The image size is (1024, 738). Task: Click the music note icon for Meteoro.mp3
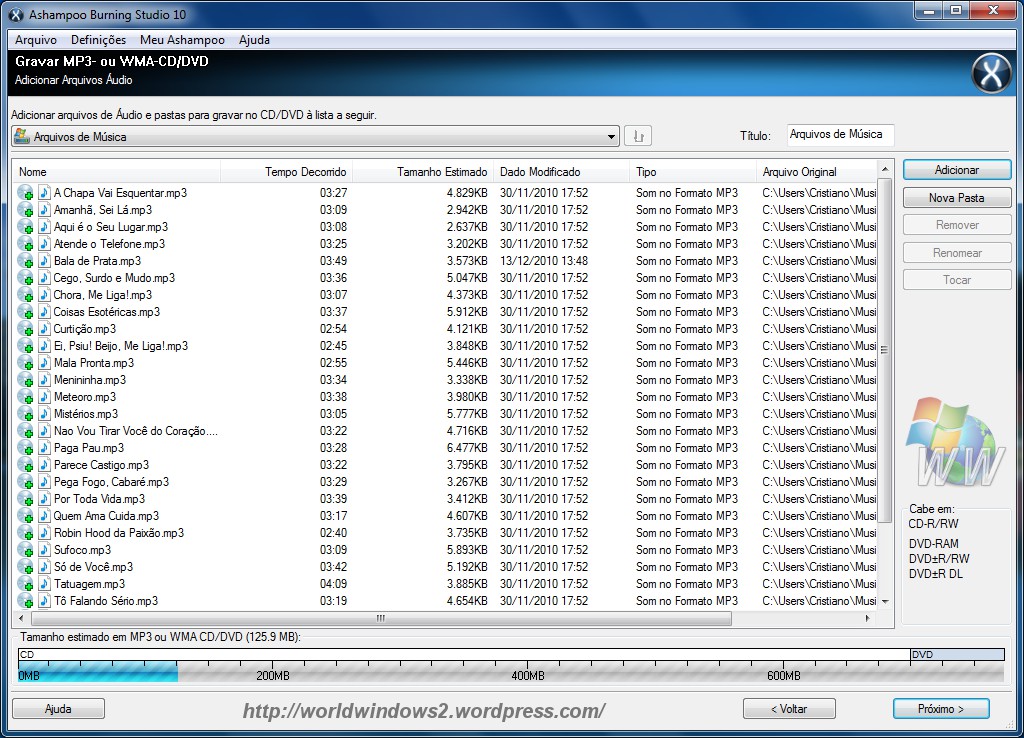[44, 396]
